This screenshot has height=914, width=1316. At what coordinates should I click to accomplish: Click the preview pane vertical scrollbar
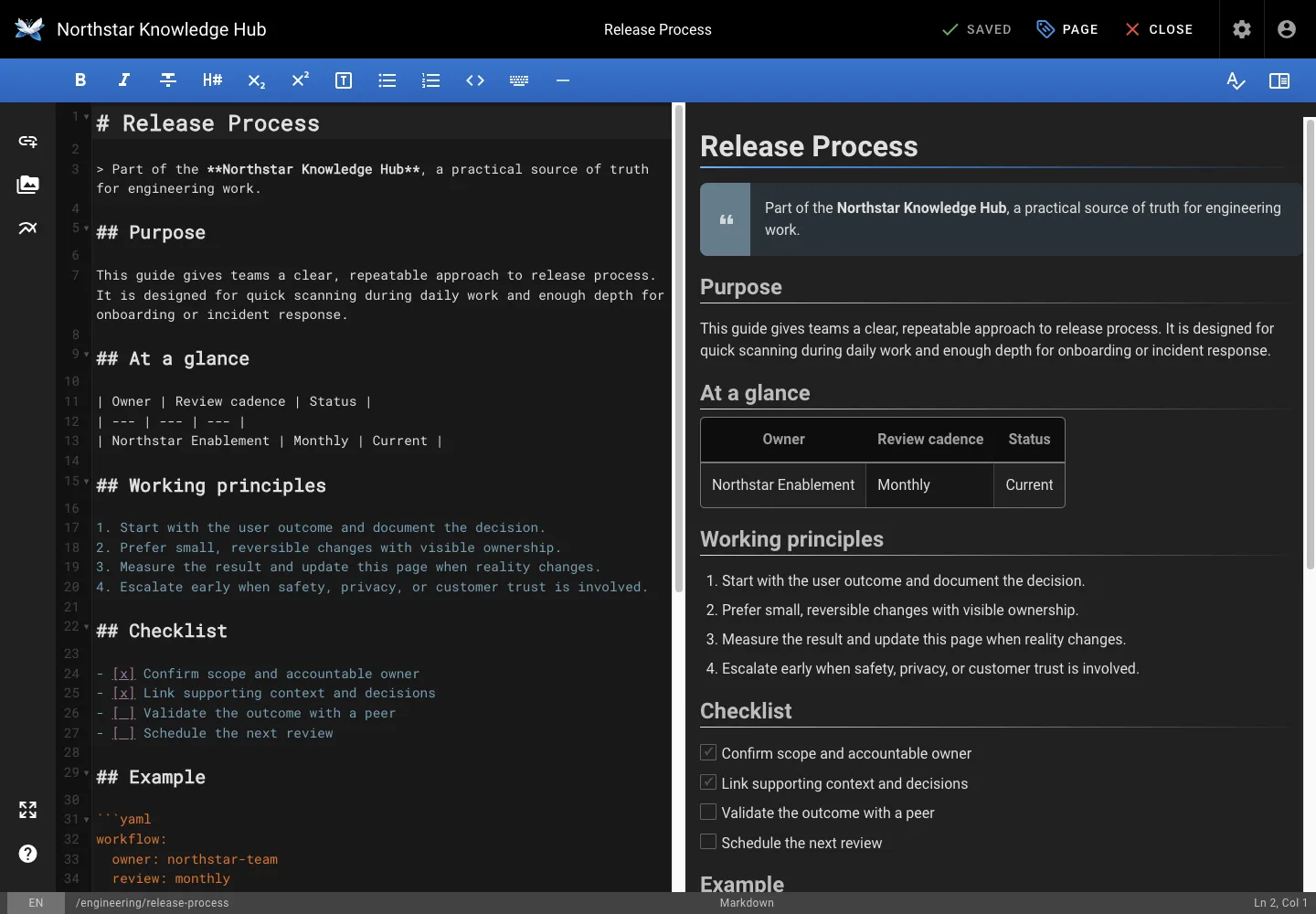point(1310,344)
